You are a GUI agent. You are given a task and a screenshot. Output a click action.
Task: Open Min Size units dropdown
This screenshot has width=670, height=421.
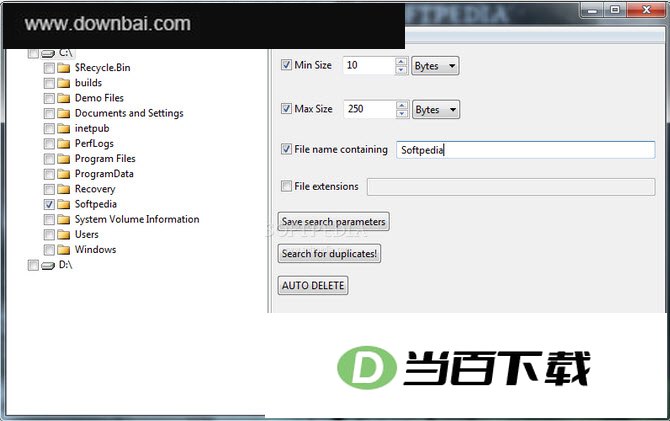point(435,66)
